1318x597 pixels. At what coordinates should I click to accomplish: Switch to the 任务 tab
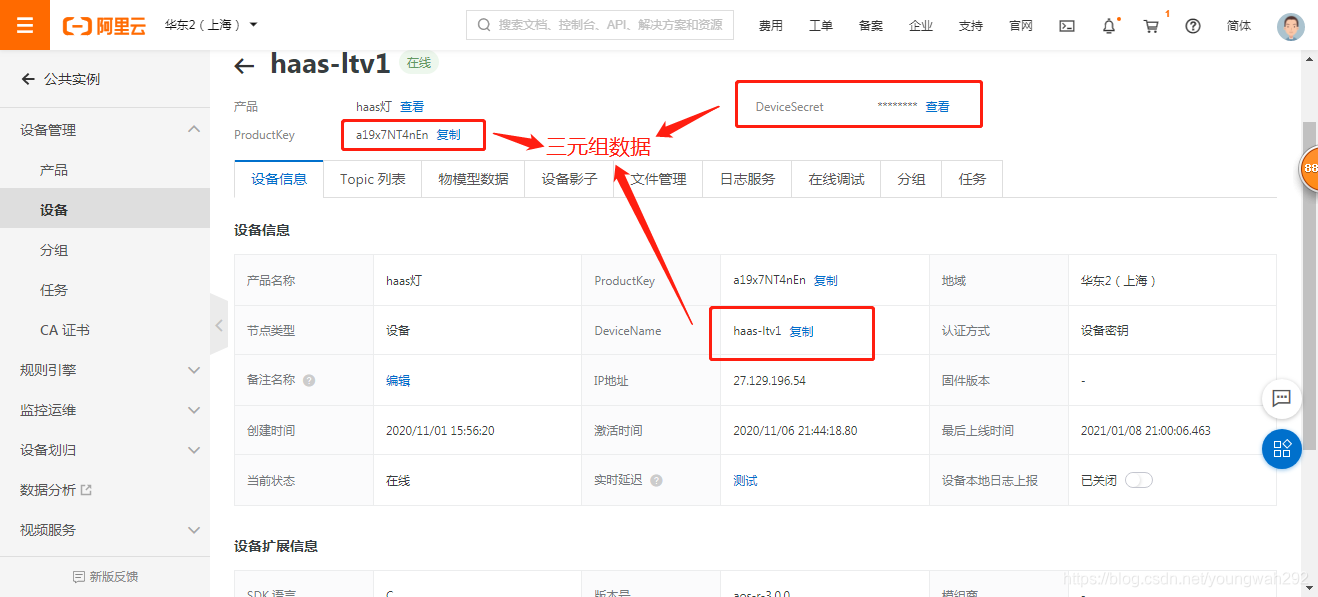pyautogui.click(x=972, y=179)
